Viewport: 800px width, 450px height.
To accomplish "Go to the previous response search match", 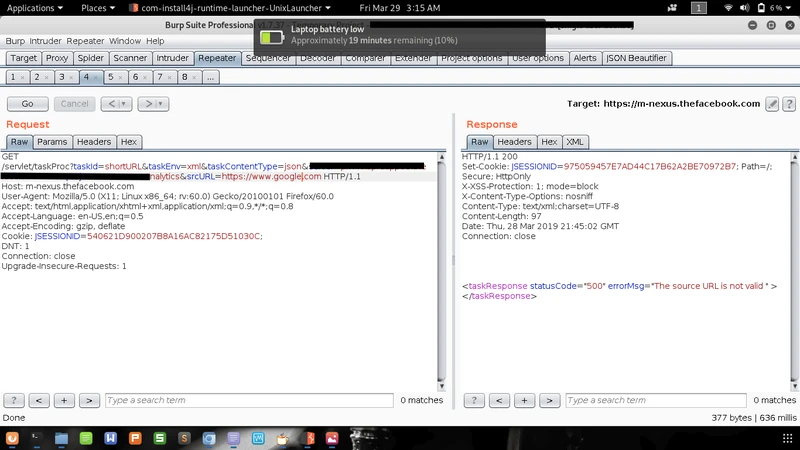I will pos(499,400).
